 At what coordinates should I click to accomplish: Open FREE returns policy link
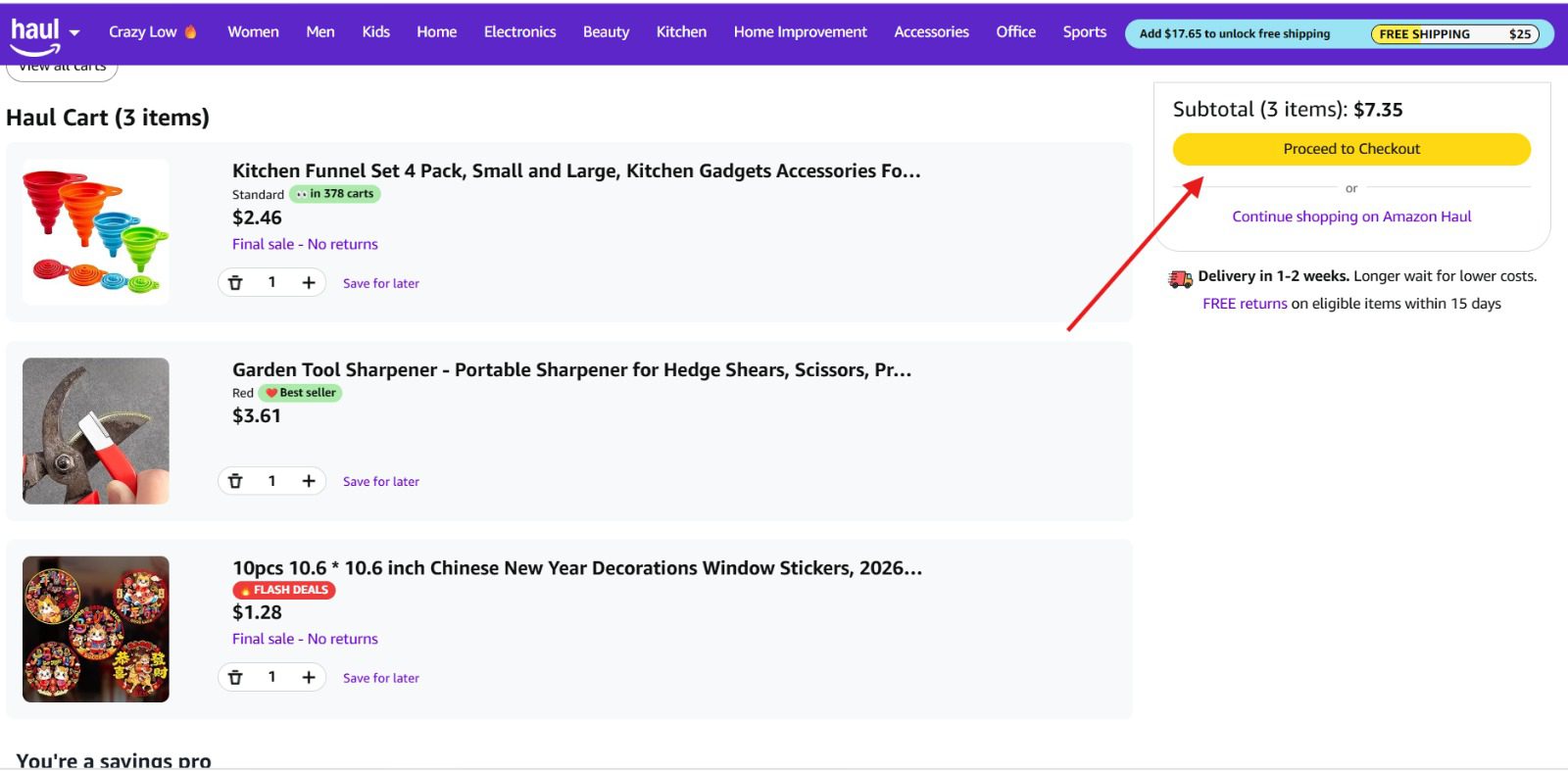click(x=1245, y=304)
